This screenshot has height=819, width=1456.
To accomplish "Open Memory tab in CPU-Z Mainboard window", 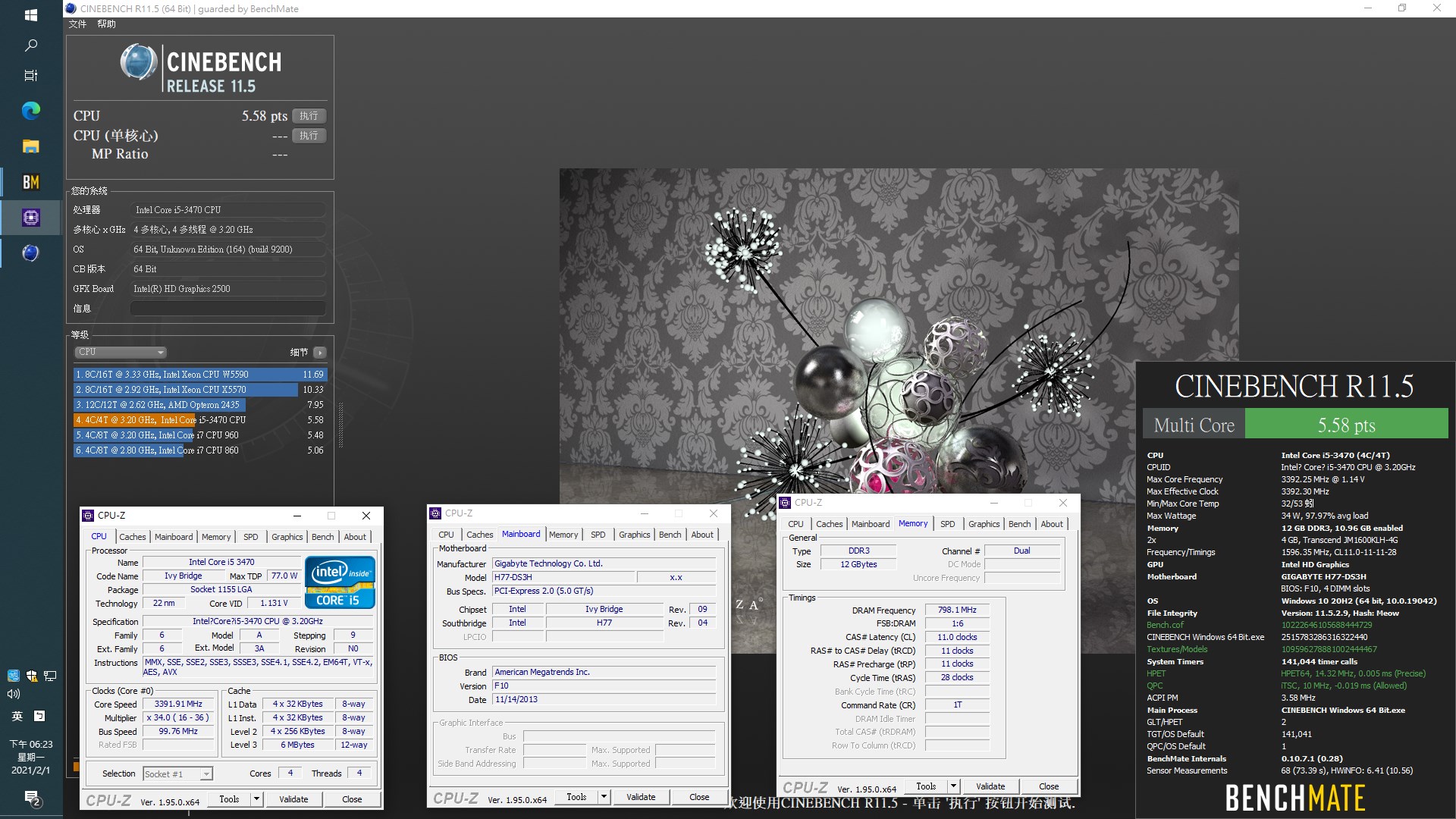I will pyautogui.click(x=563, y=535).
